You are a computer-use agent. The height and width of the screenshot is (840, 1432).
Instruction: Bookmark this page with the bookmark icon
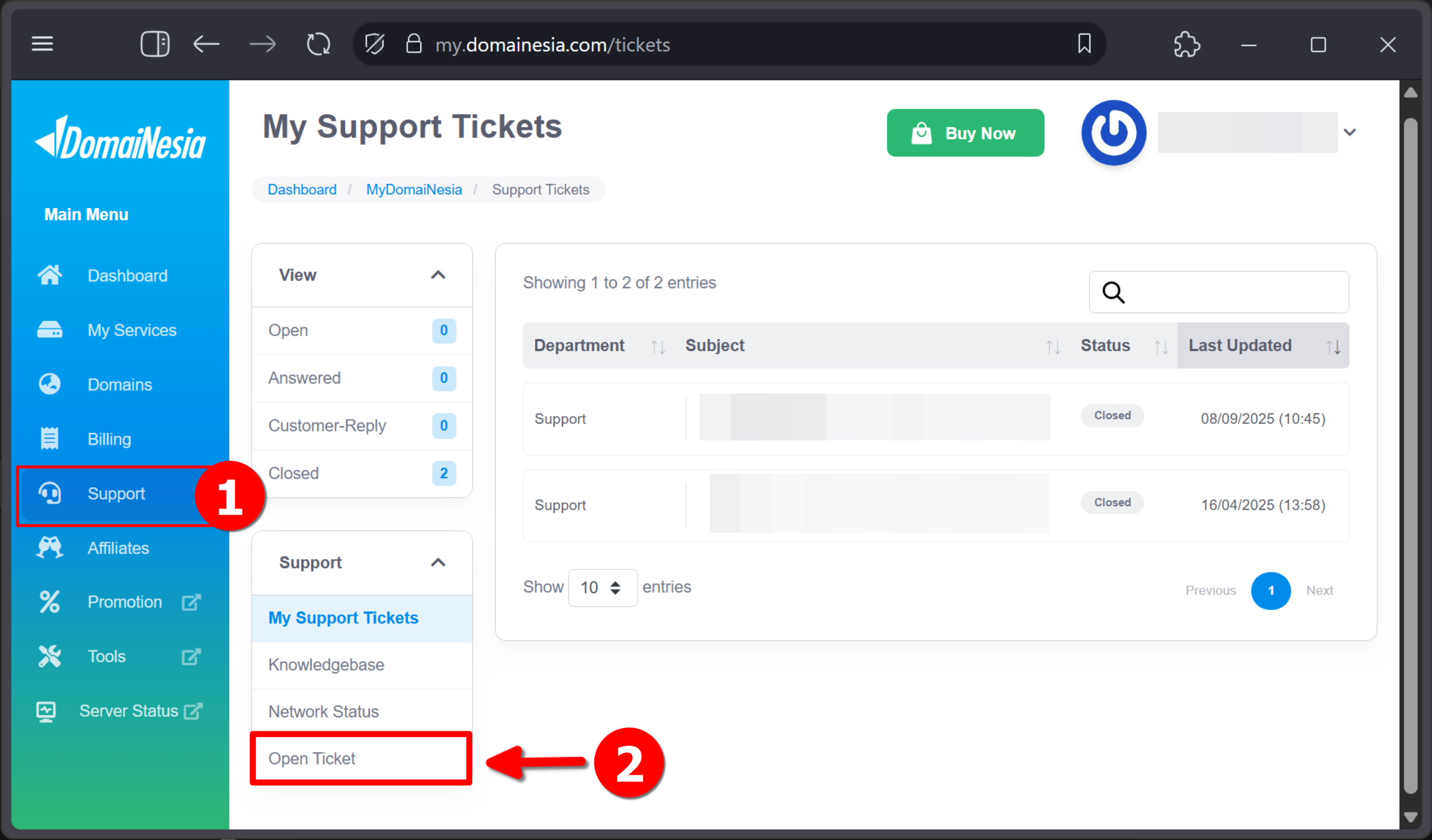point(1084,44)
